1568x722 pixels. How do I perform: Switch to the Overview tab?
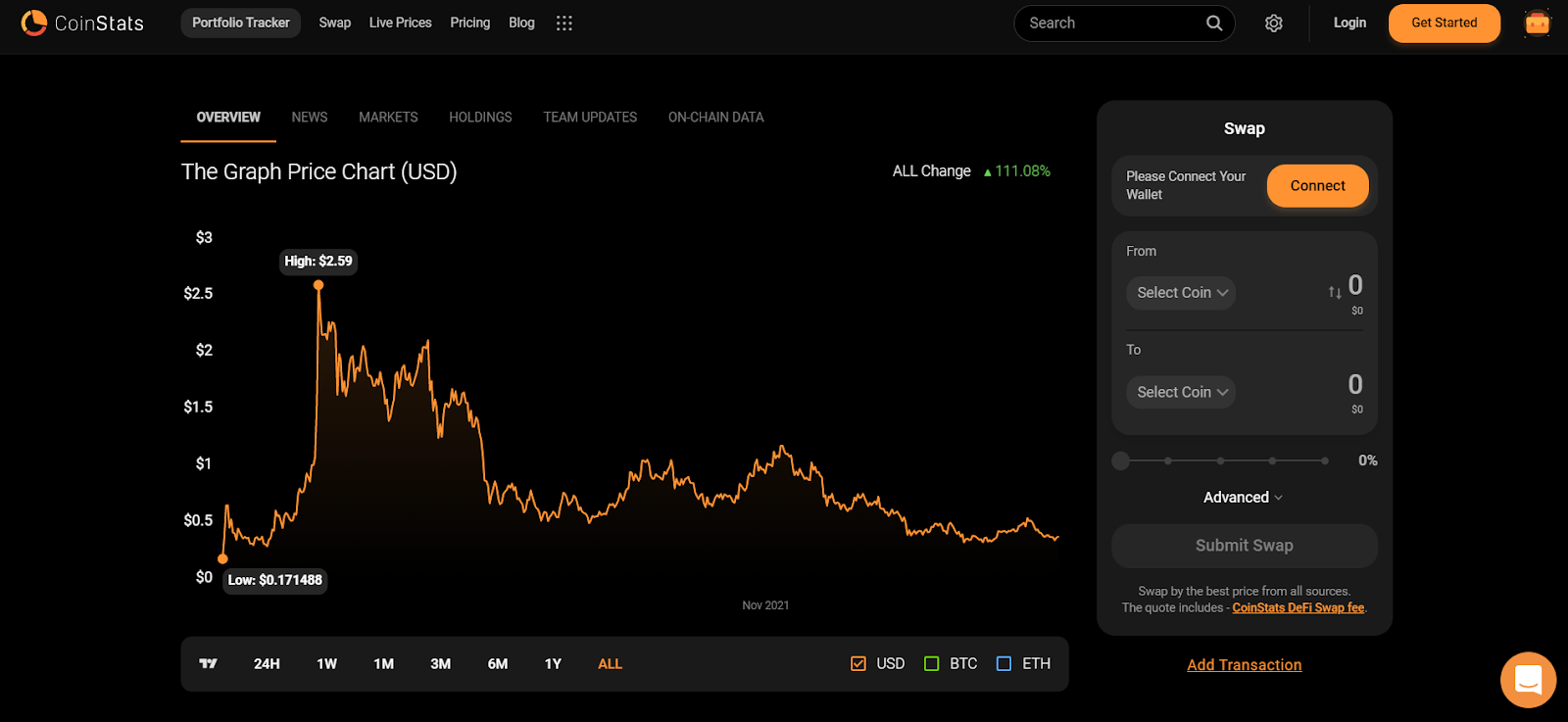pos(228,117)
